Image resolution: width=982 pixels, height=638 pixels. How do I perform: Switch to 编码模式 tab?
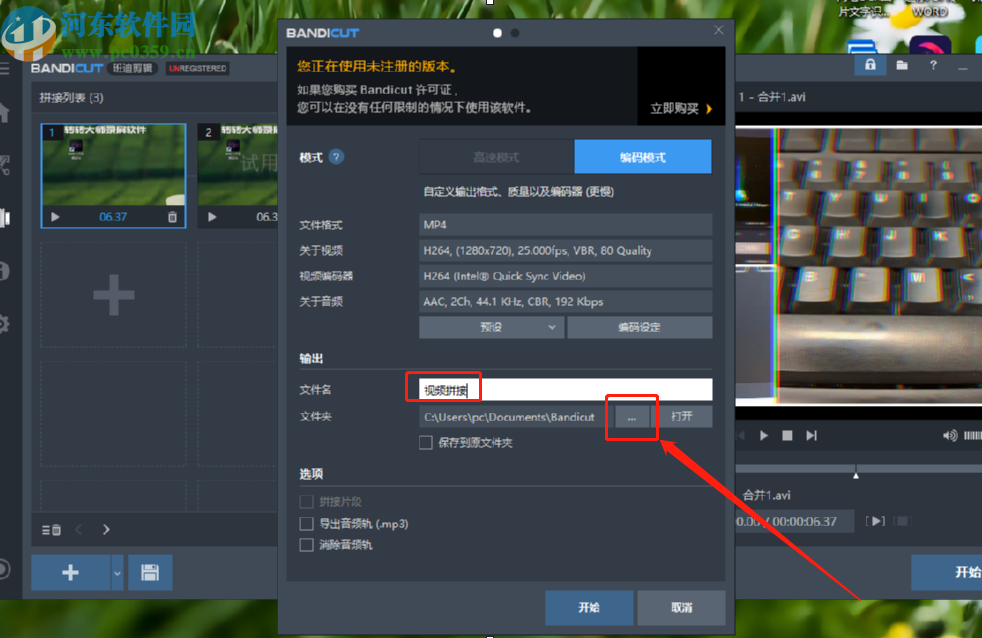pyautogui.click(x=643, y=157)
